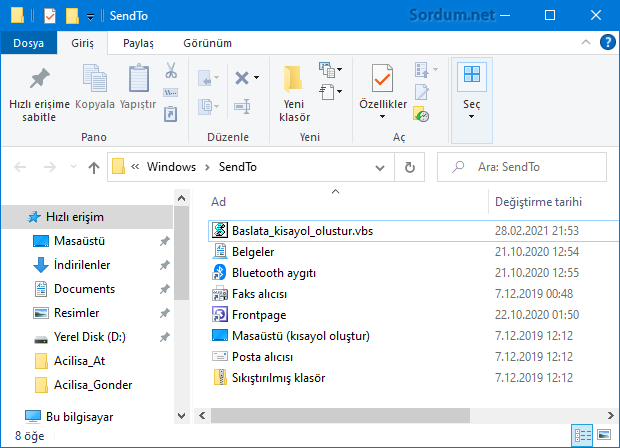This screenshot has width=620, height=448.
Task: Click the Pin to Quick access (Hızlı erişime sabitle) icon
Action: coord(40,78)
